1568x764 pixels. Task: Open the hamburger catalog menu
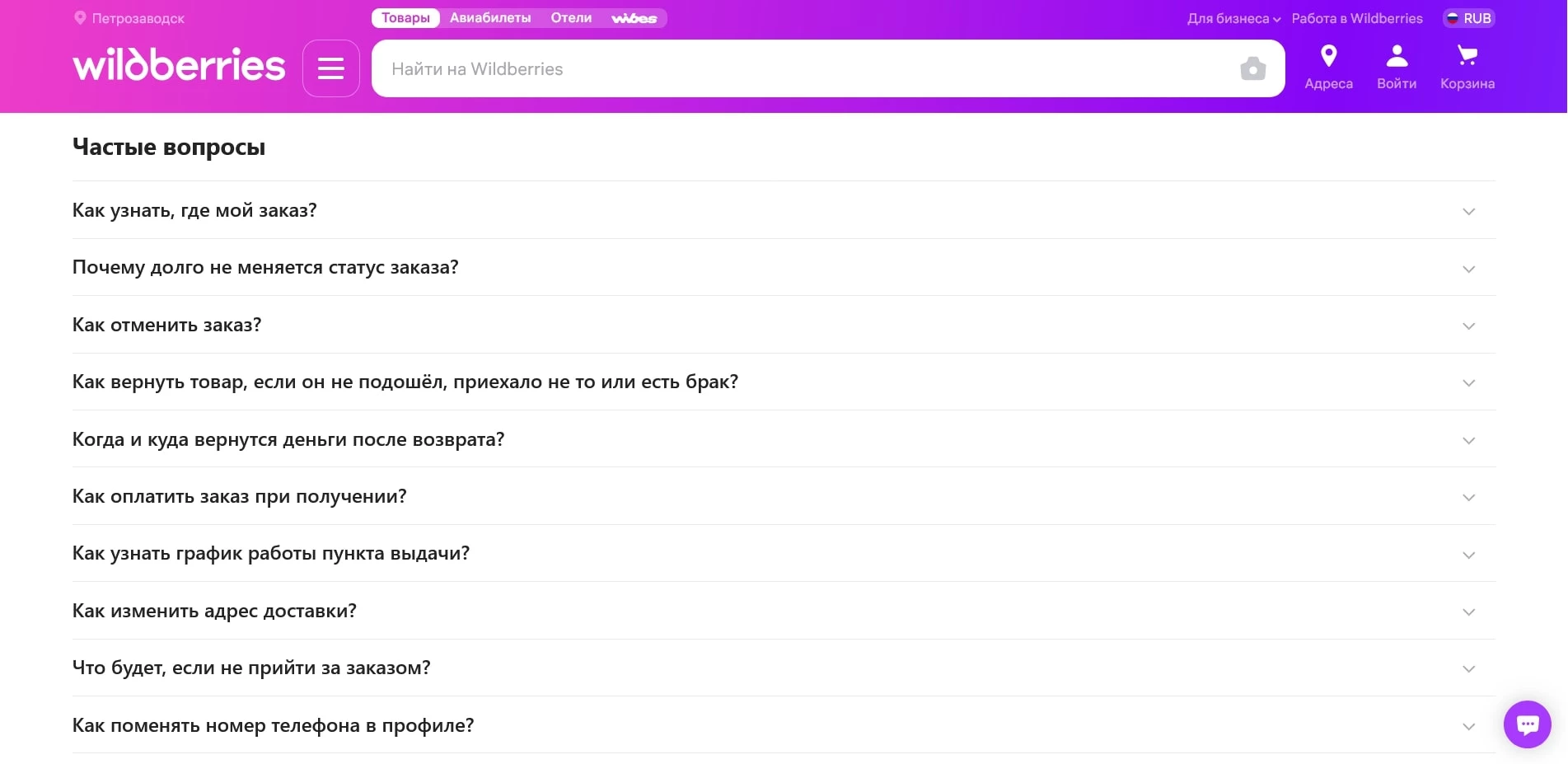(330, 68)
